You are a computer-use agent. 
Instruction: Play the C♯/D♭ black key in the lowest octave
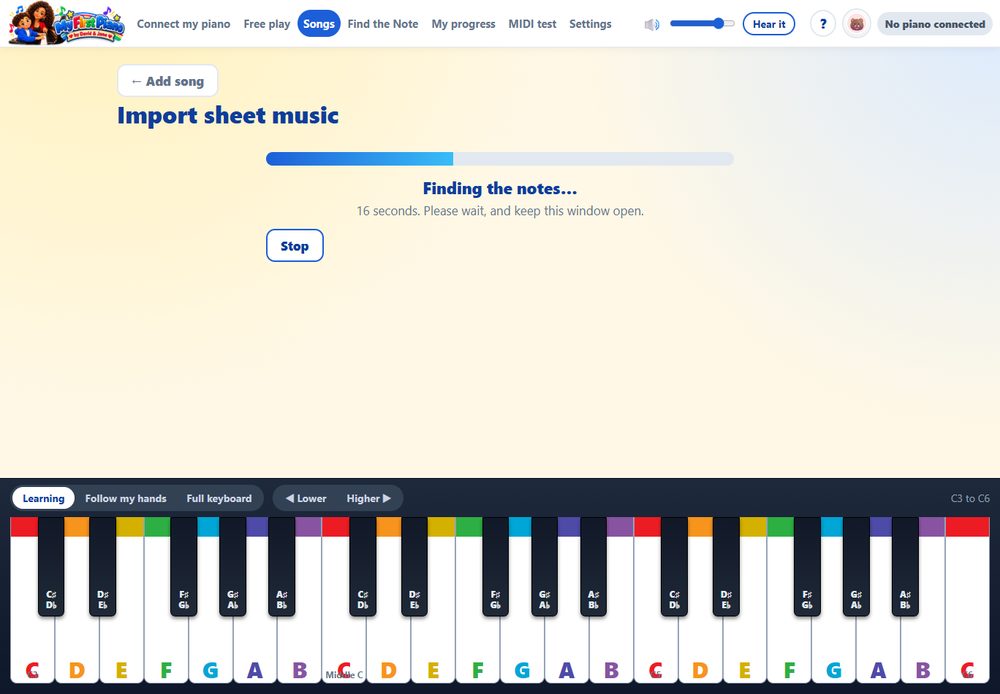(51, 566)
